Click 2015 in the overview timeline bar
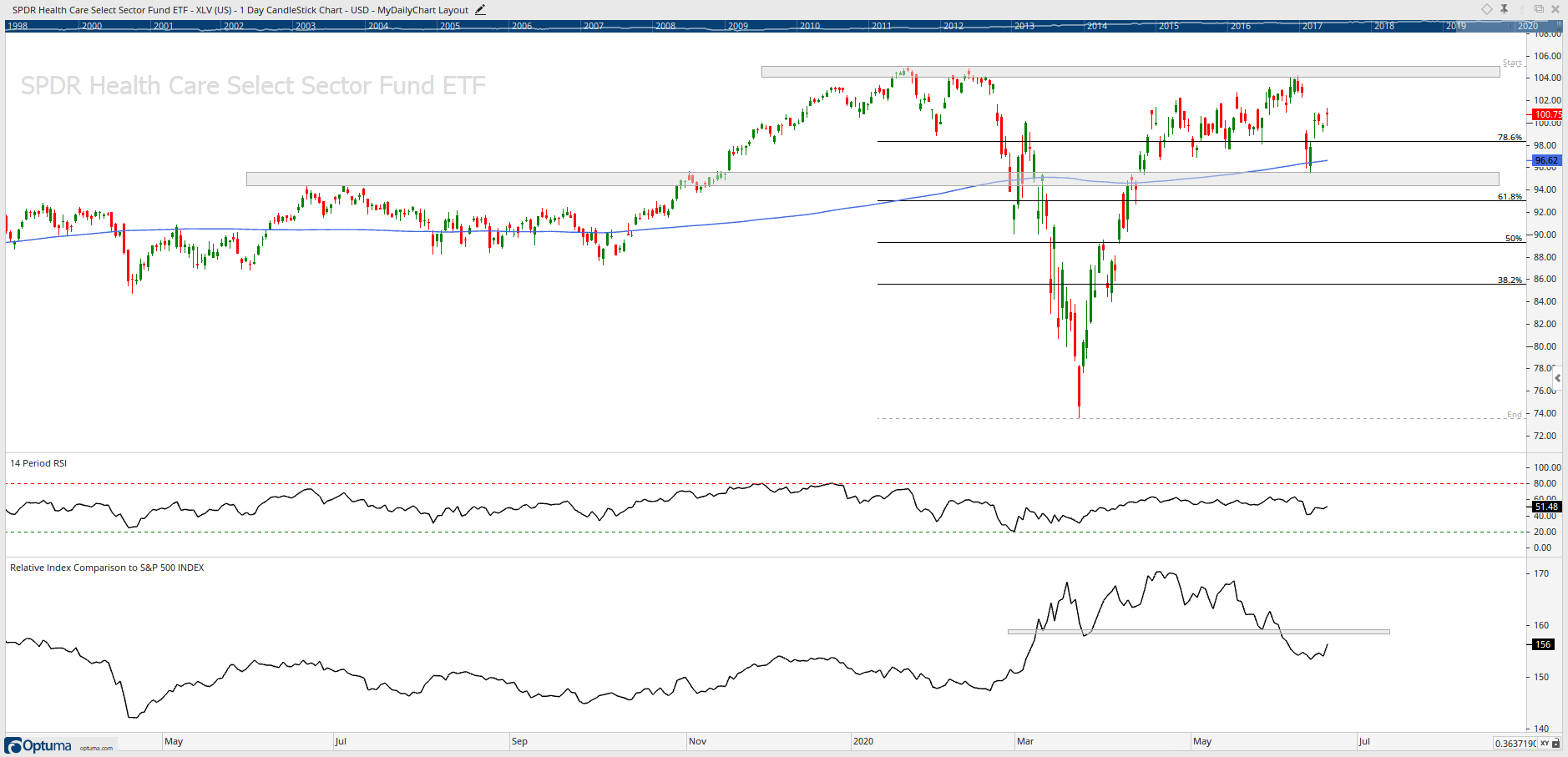 (x=1169, y=26)
